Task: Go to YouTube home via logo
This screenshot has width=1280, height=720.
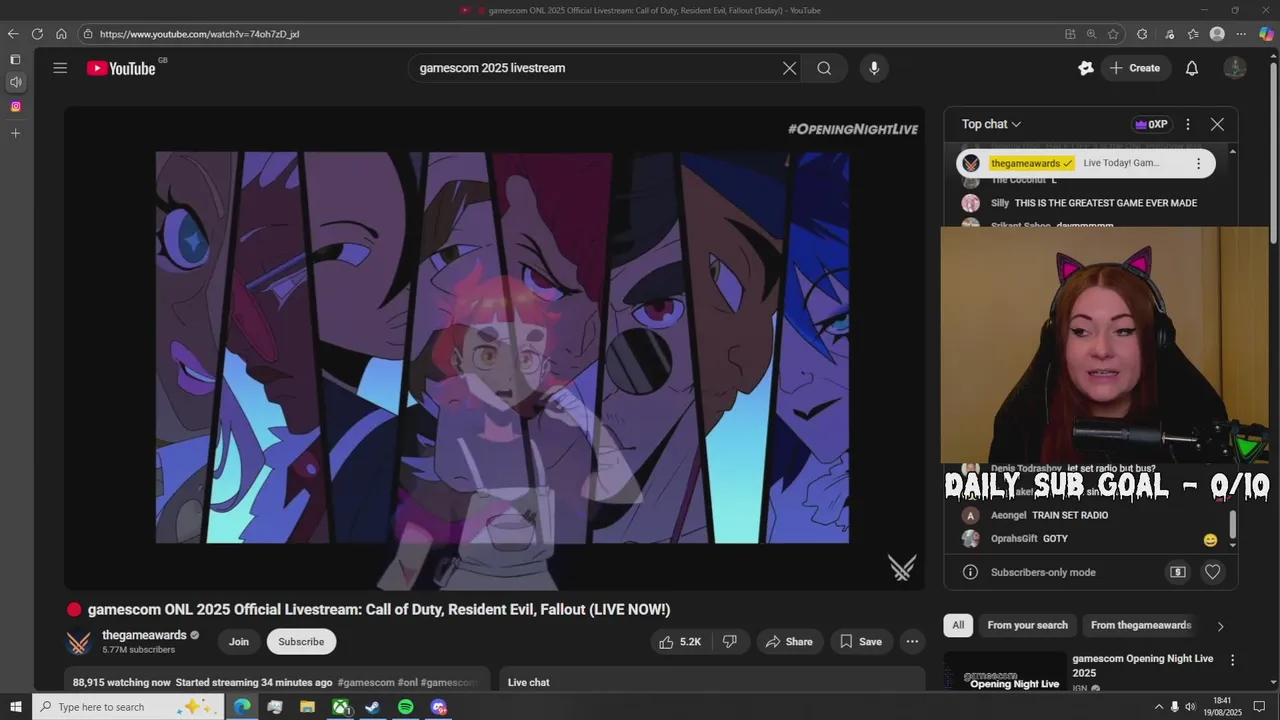Action: [x=121, y=68]
